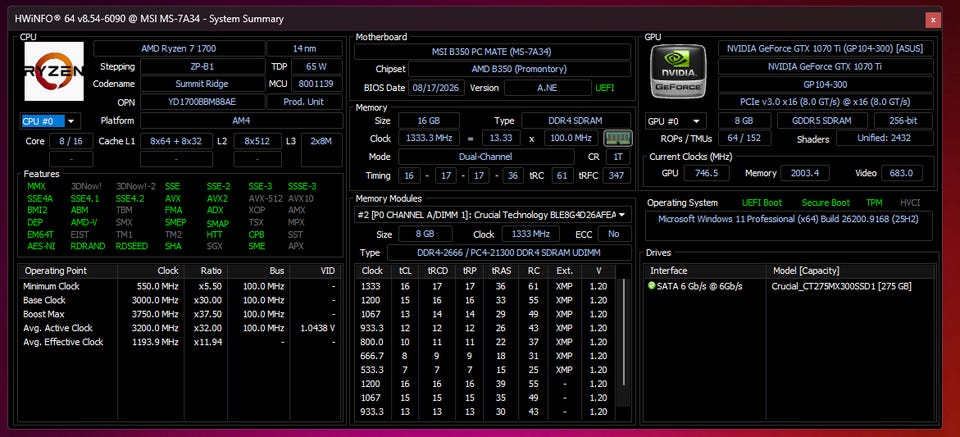Click the 8 / 16 core count field

(71, 141)
